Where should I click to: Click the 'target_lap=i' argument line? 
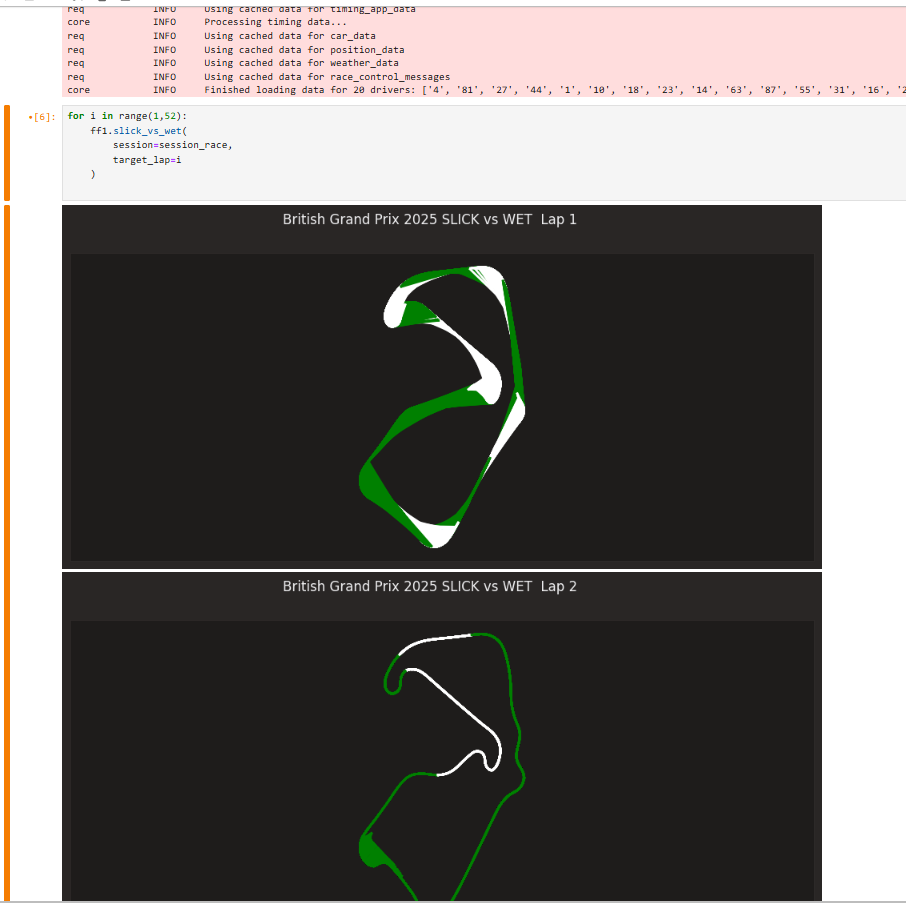(x=147, y=159)
